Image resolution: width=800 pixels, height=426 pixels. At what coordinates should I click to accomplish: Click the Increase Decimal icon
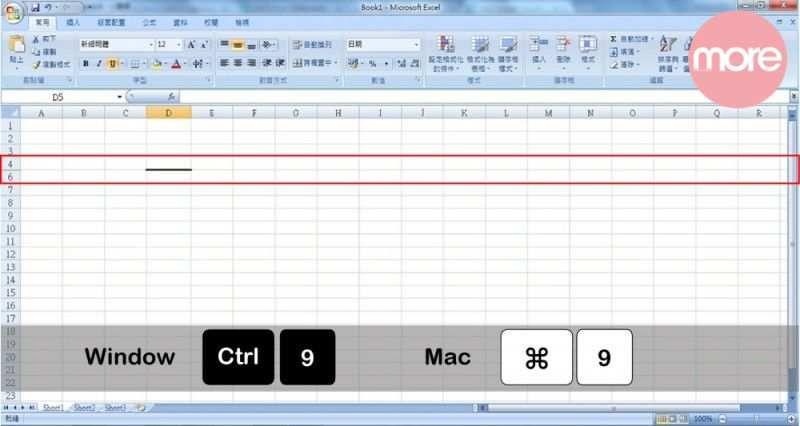pyautogui.click(x=402, y=63)
